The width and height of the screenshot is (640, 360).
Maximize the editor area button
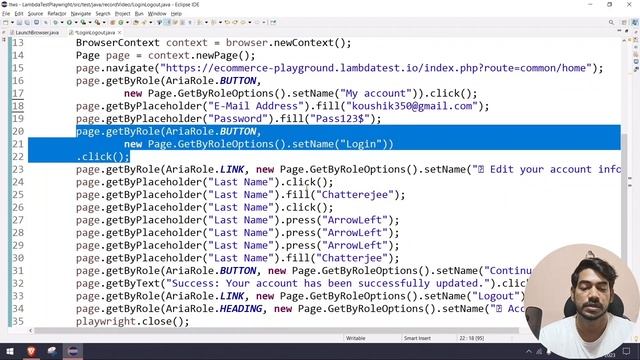627,31
